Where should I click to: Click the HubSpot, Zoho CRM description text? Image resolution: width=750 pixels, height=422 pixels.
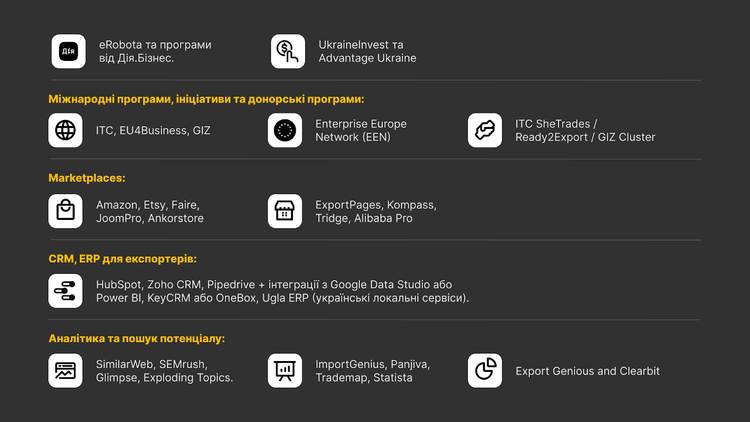pyautogui.click(x=283, y=291)
